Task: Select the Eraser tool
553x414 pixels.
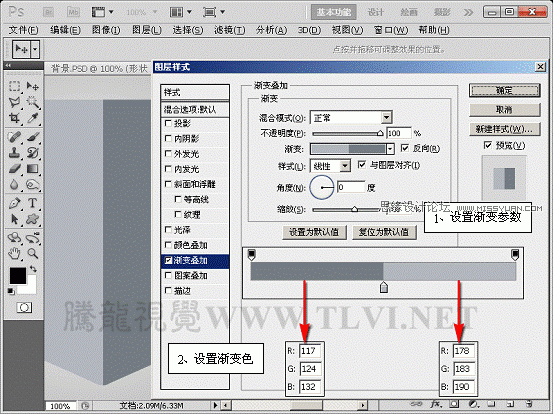Action: coord(14,169)
